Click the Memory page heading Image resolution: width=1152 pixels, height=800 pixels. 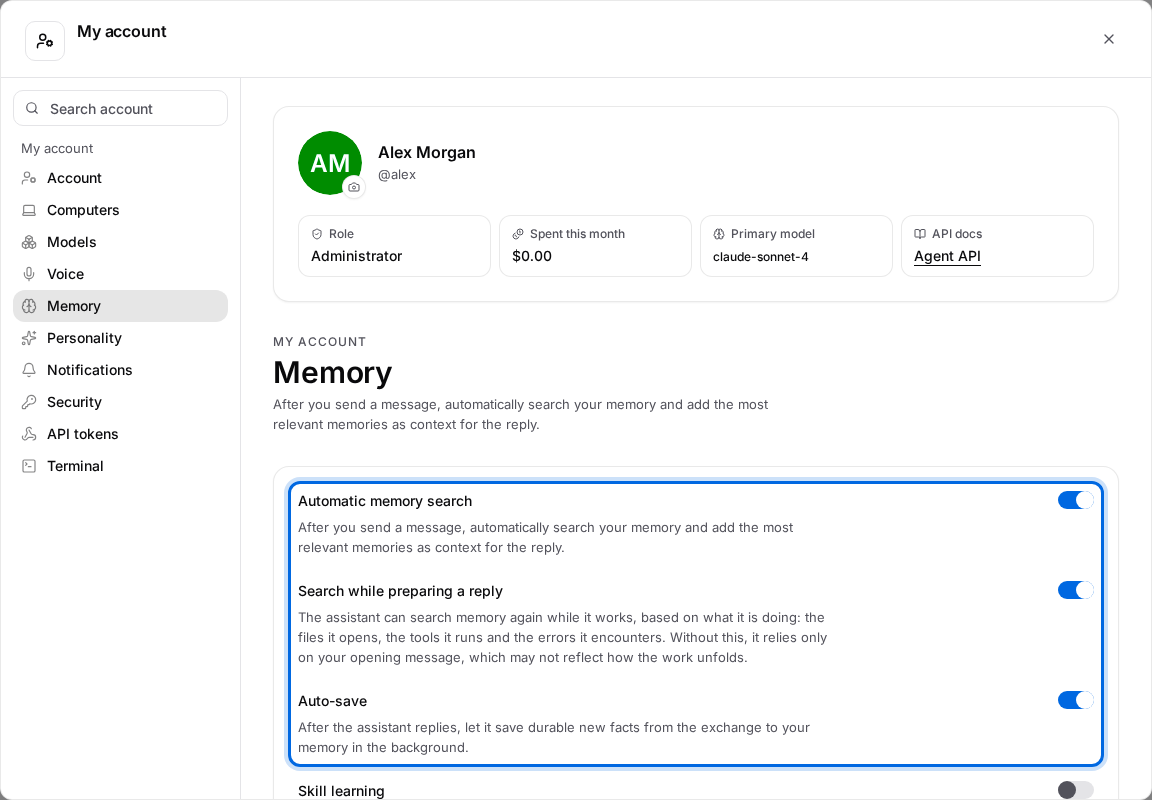click(333, 372)
